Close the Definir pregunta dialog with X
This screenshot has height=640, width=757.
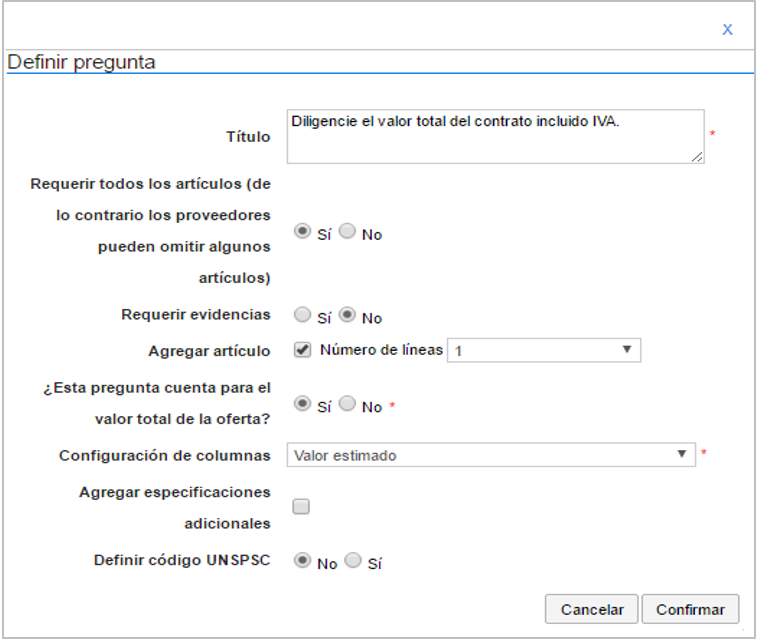pos(727,29)
